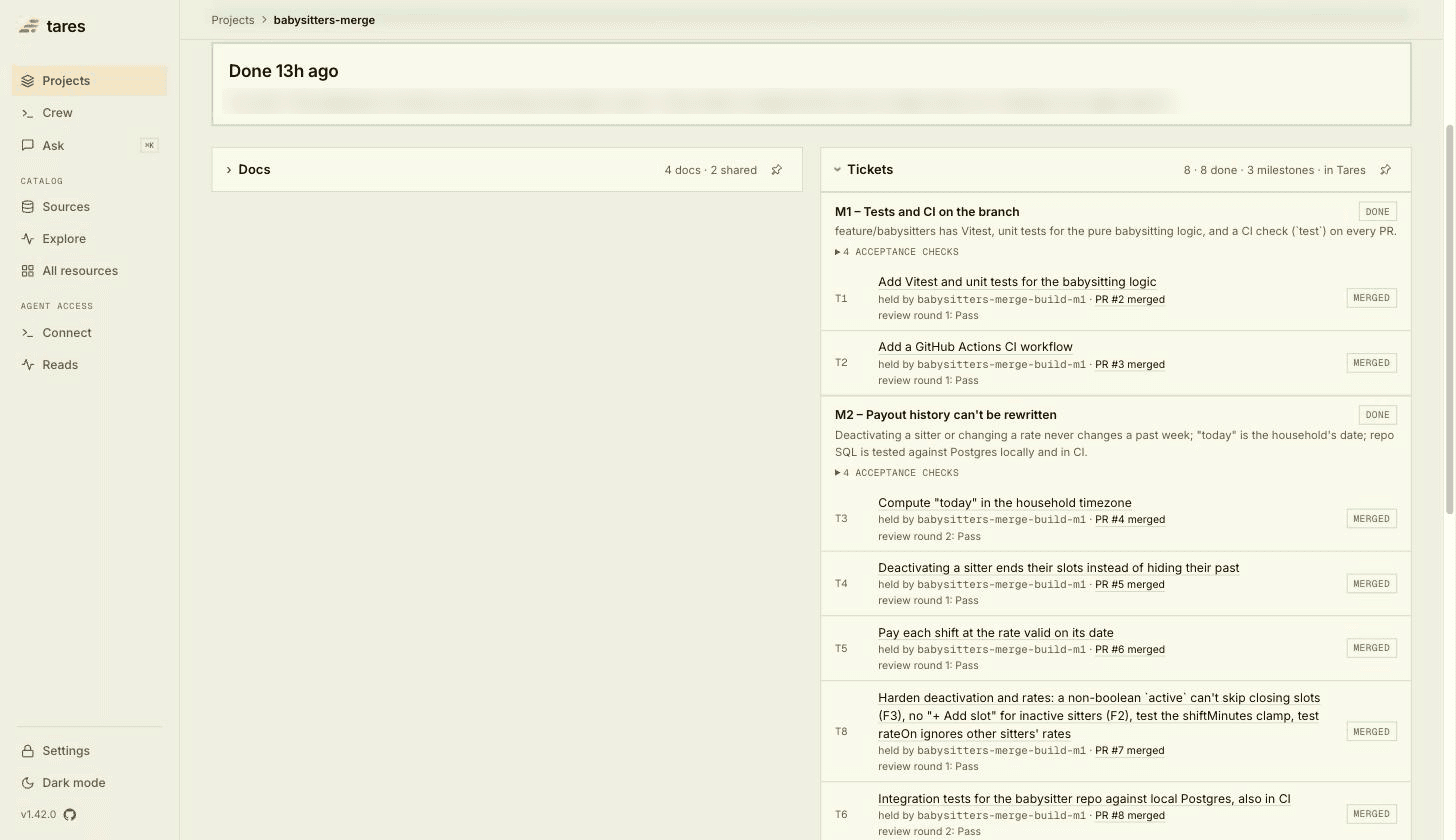Image resolution: width=1456 pixels, height=840 pixels.
Task: Click the ⌘K shortcut badge next to Ask
Action: click(149, 146)
